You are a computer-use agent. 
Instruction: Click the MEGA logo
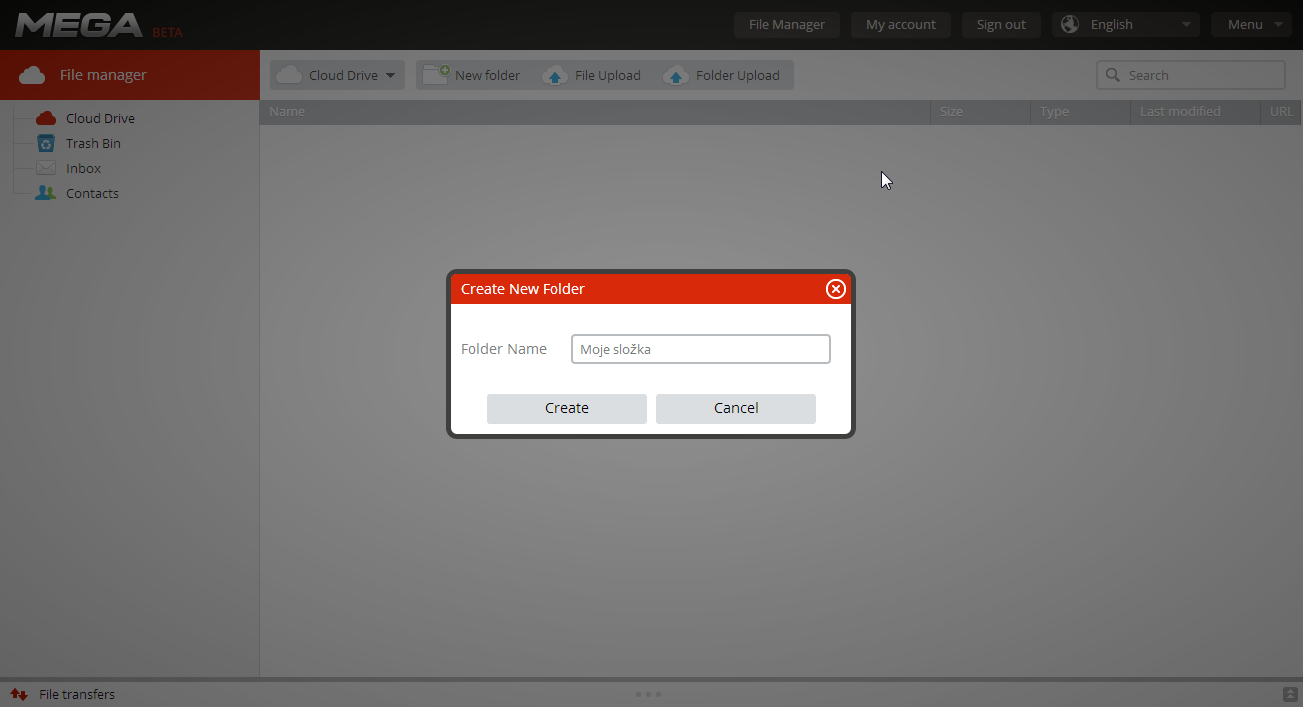[x=80, y=25]
